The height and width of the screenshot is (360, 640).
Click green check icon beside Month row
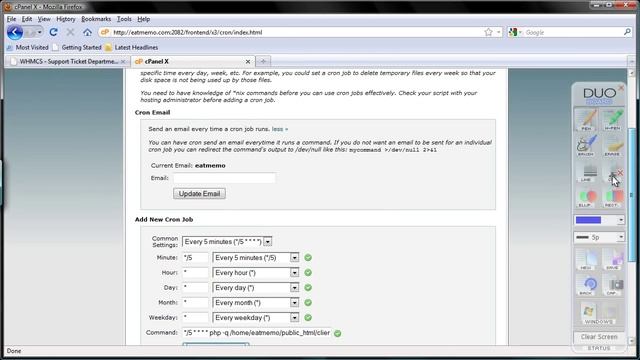(x=308, y=303)
